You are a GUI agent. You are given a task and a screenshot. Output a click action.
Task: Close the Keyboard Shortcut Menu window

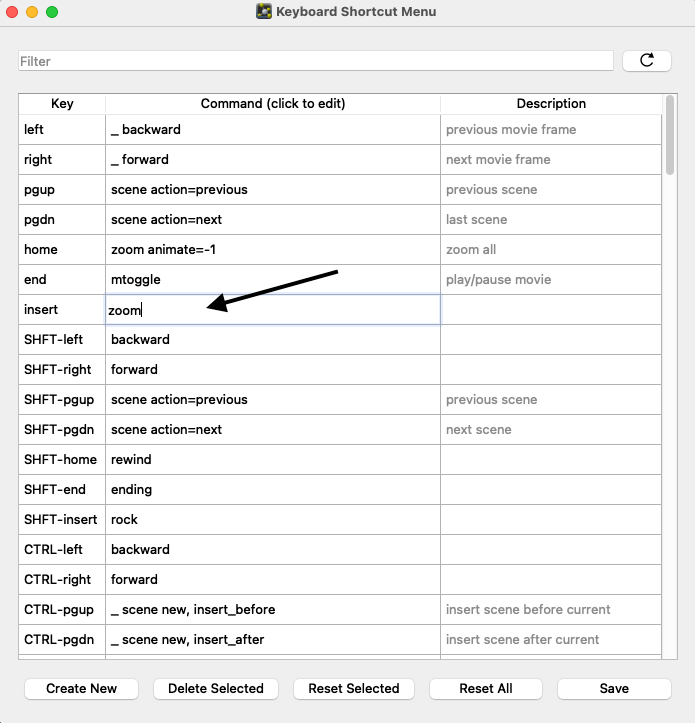tap(12, 12)
